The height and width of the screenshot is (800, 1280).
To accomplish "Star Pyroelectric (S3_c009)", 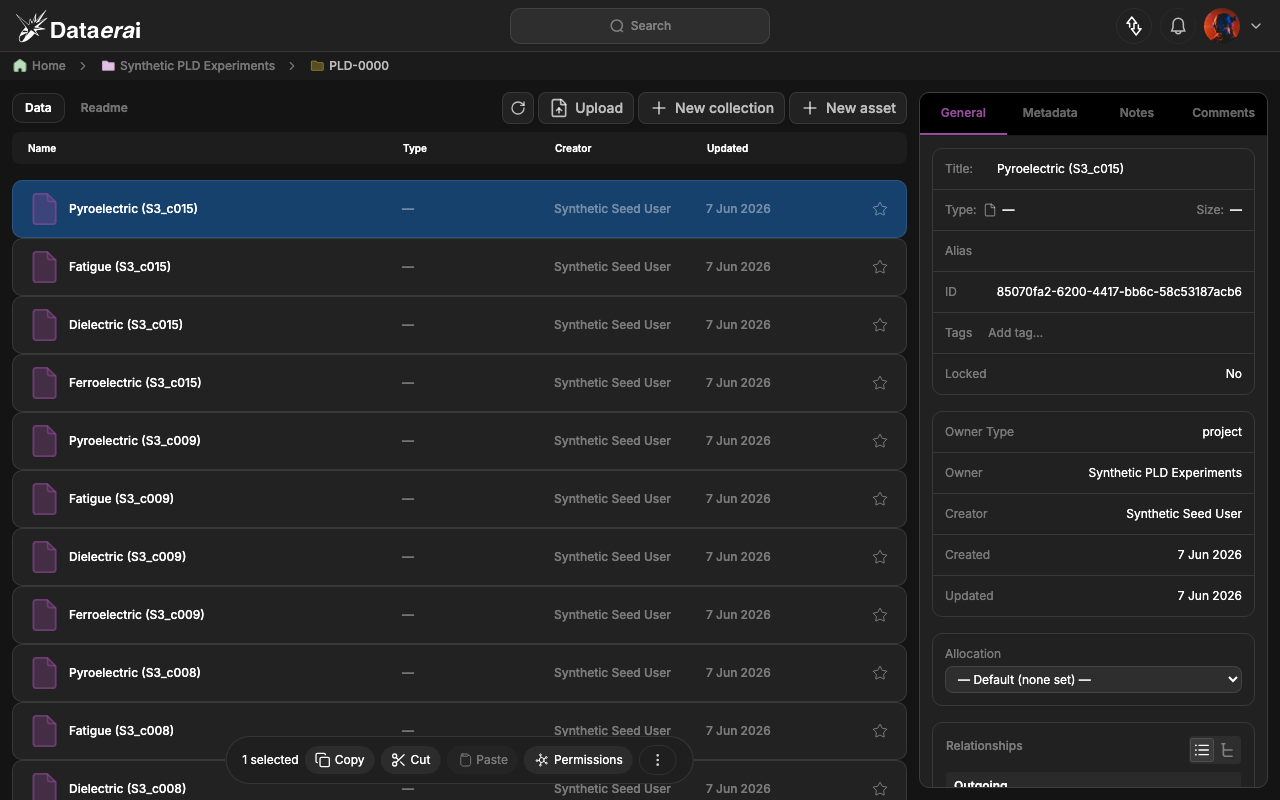I will point(880,441).
